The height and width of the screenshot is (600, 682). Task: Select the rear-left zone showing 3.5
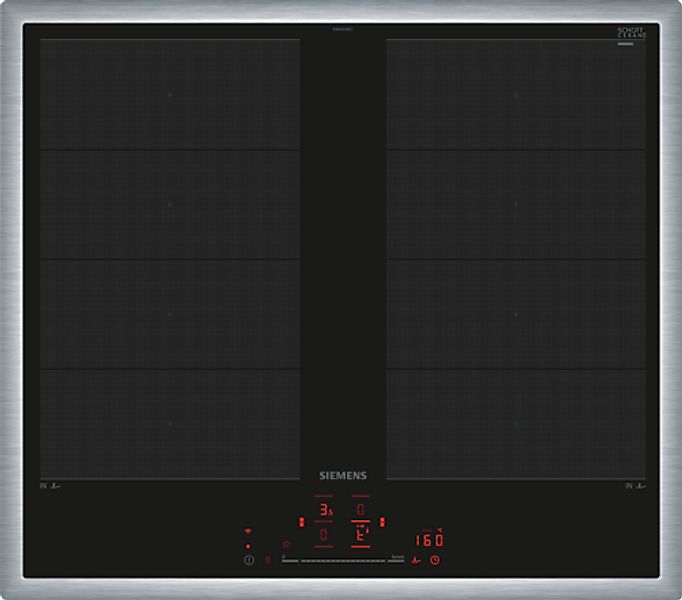tap(325, 509)
